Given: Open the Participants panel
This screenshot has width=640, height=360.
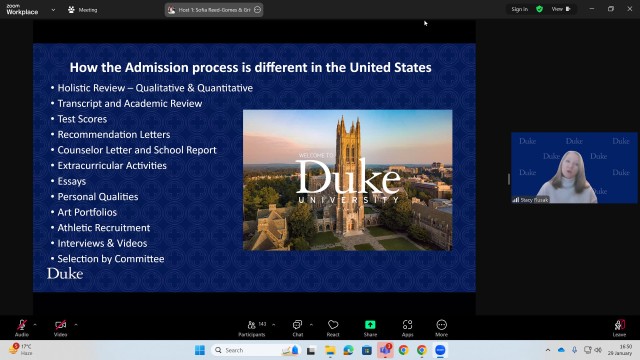Looking at the screenshot, I should tap(252, 328).
